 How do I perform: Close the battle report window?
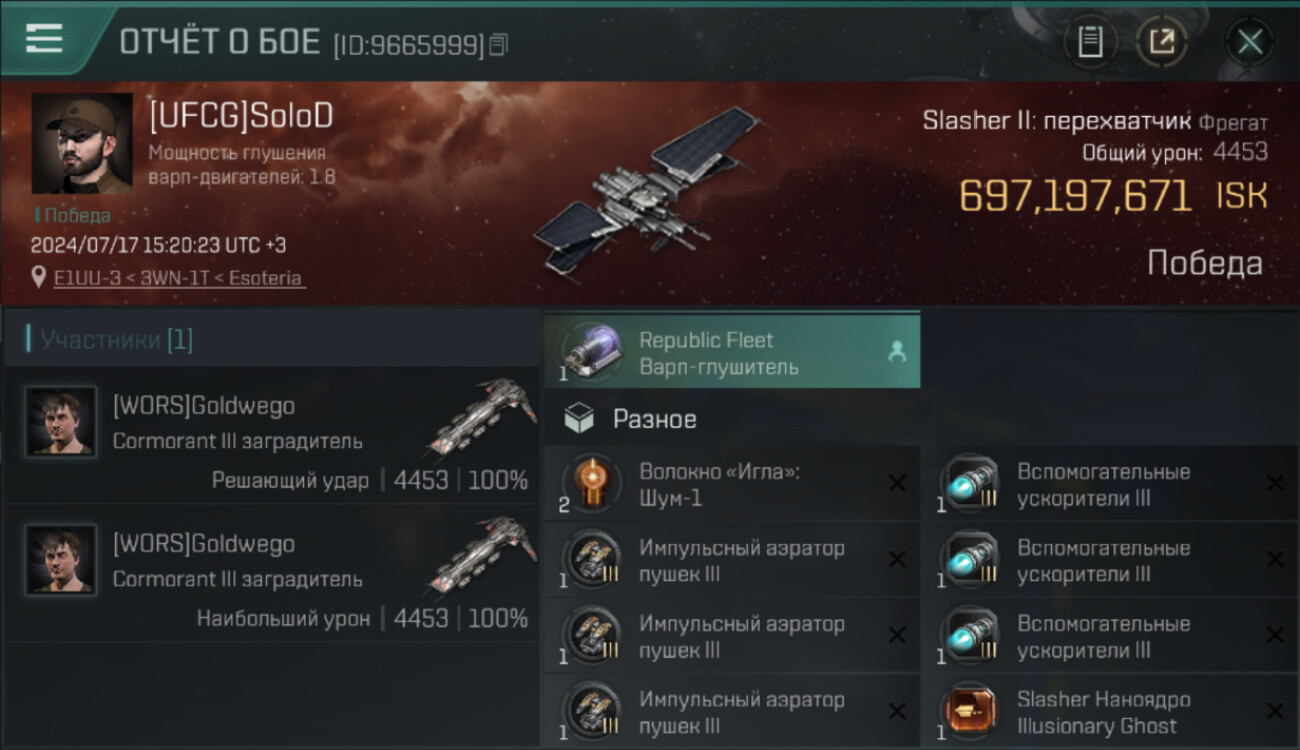(1250, 42)
